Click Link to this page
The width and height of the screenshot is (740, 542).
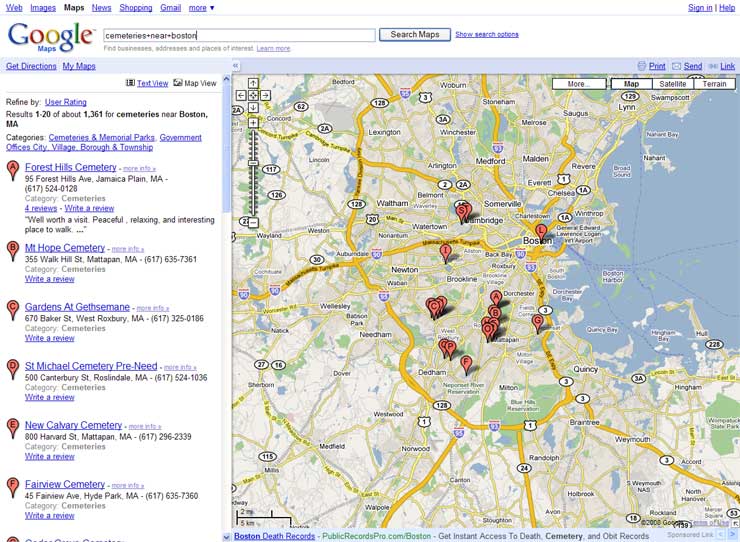click(727, 66)
